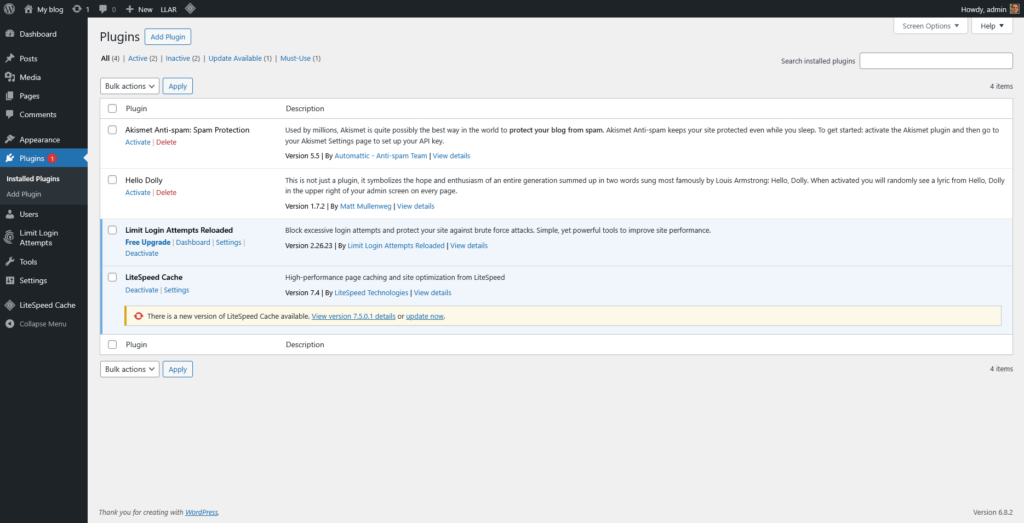Open the updates icon in admin bar

[77, 9]
